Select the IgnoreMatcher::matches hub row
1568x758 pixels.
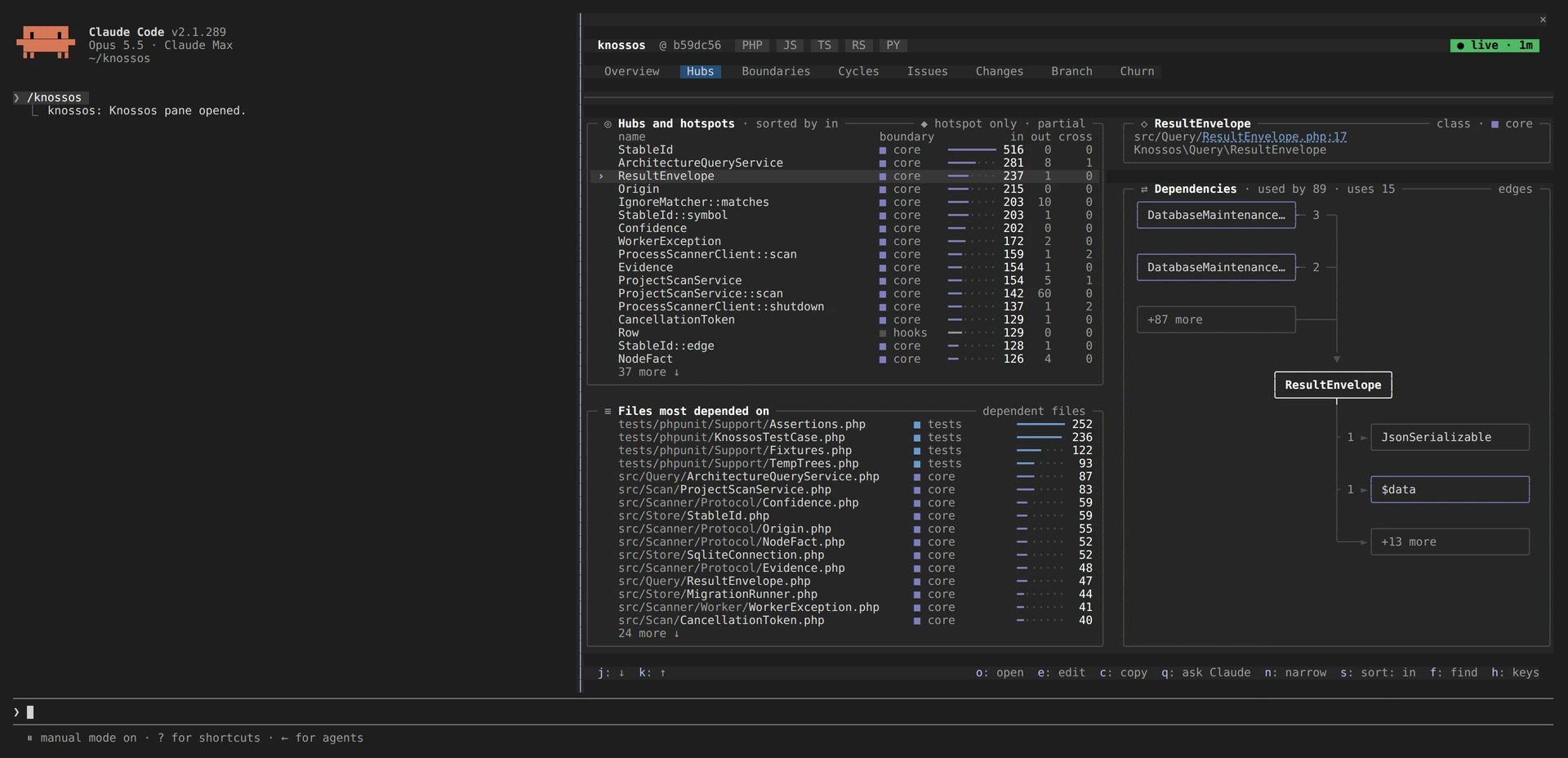(x=844, y=203)
